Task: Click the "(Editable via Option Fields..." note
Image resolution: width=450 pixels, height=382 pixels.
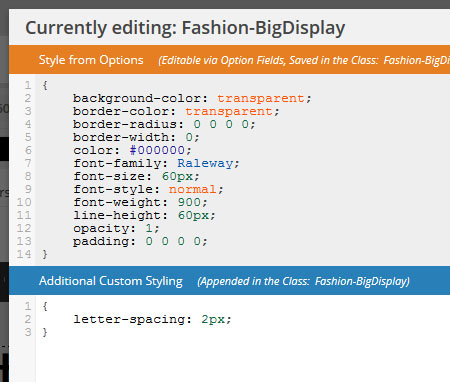Action: coord(304,60)
